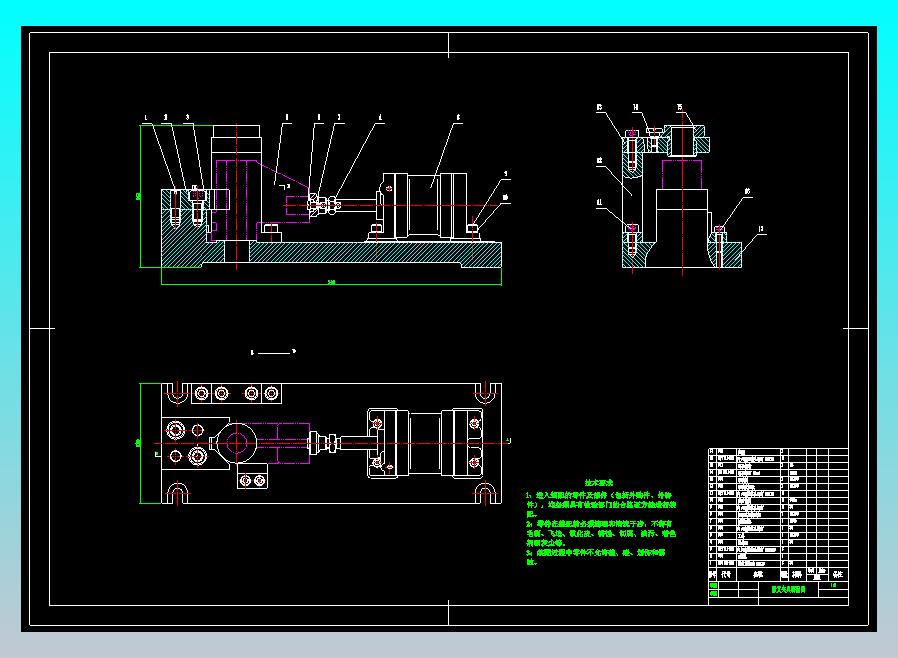Click the width dimension left of top view

(x=138, y=443)
